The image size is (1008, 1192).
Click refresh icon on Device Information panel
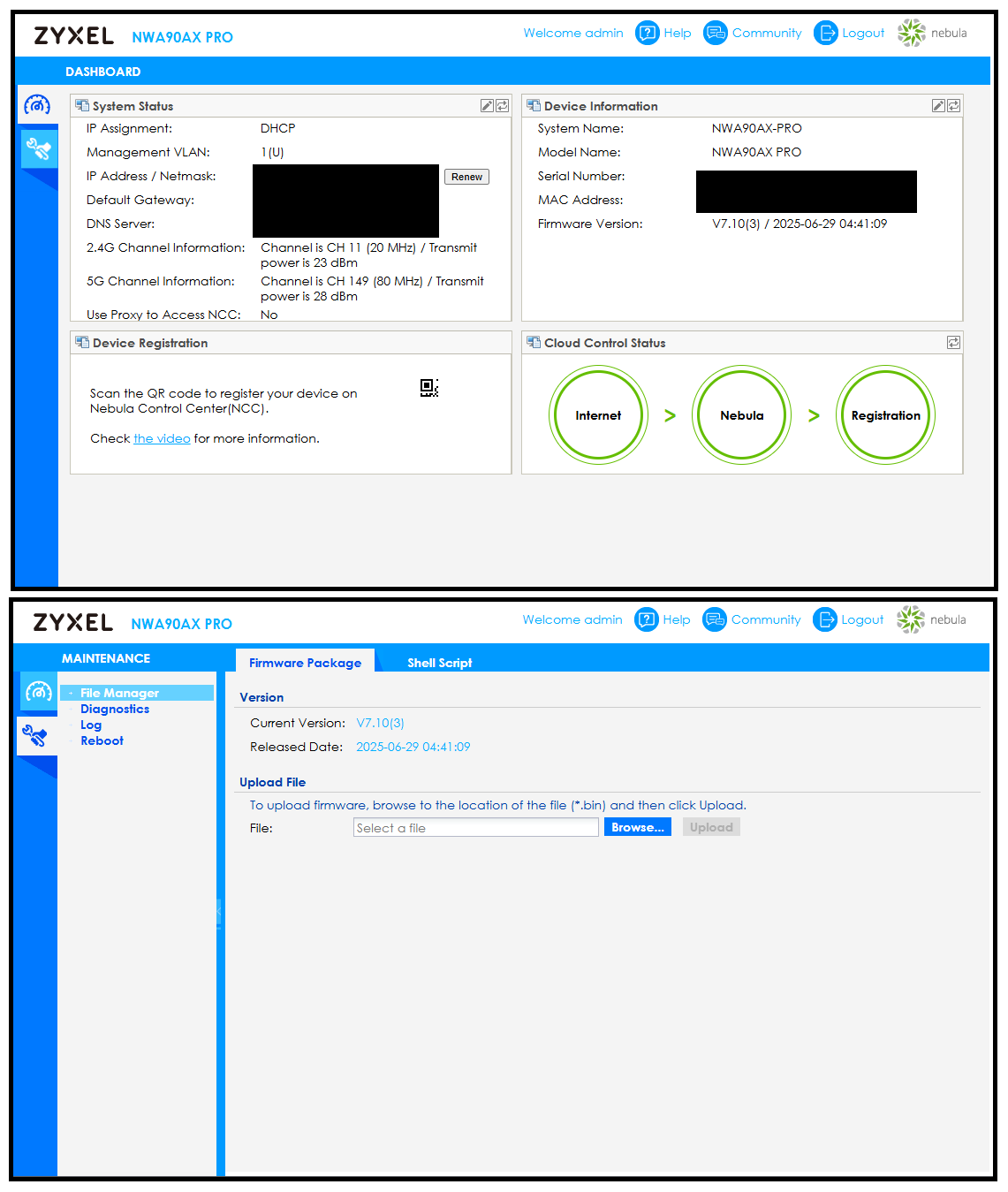point(953,105)
